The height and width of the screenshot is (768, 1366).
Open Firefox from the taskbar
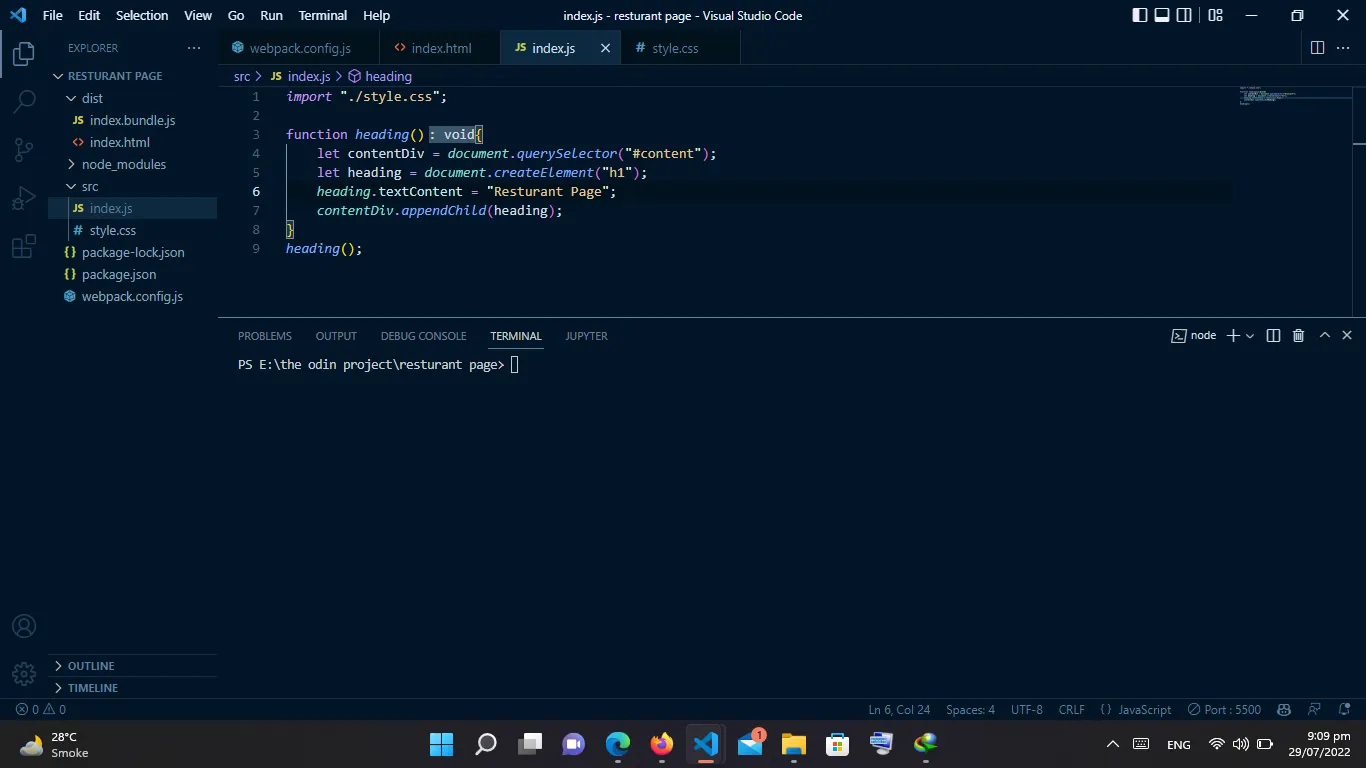(662, 744)
